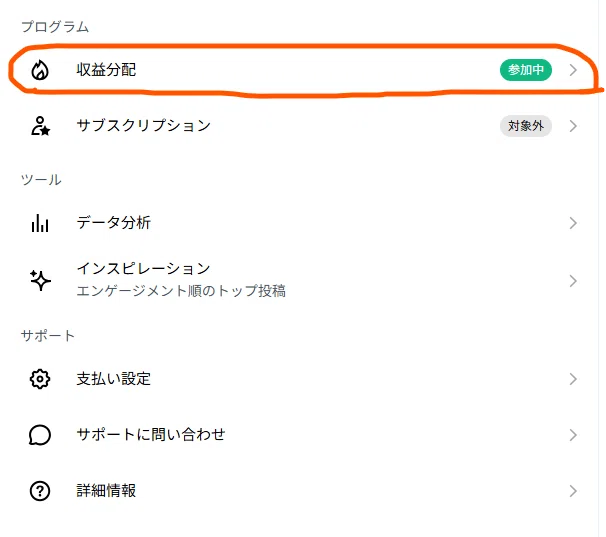Image resolution: width=606 pixels, height=537 pixels.
Task: Click the sparkle icon for インスピレーション
Action: pos(40,280)
